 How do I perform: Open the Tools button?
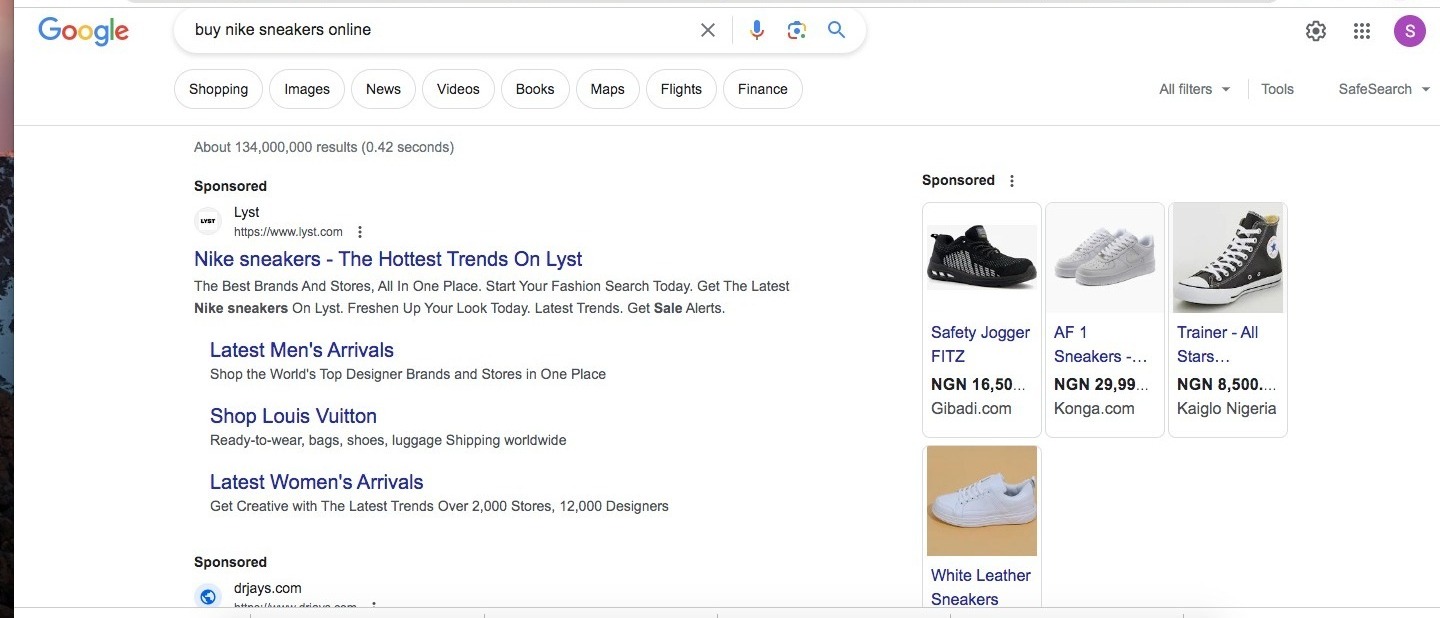point(1277,89)
